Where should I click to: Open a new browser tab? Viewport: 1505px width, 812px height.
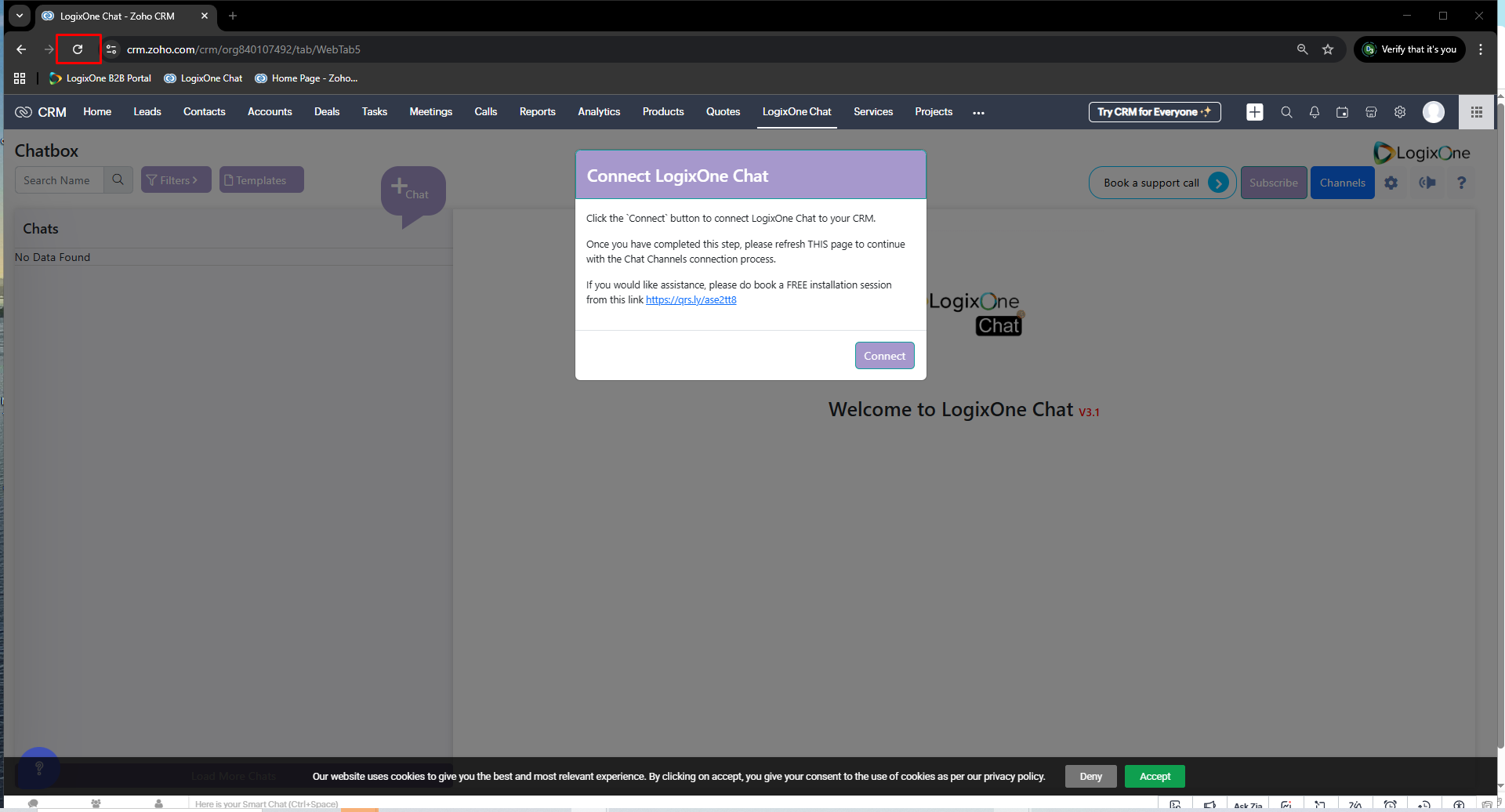click(233, 16)
